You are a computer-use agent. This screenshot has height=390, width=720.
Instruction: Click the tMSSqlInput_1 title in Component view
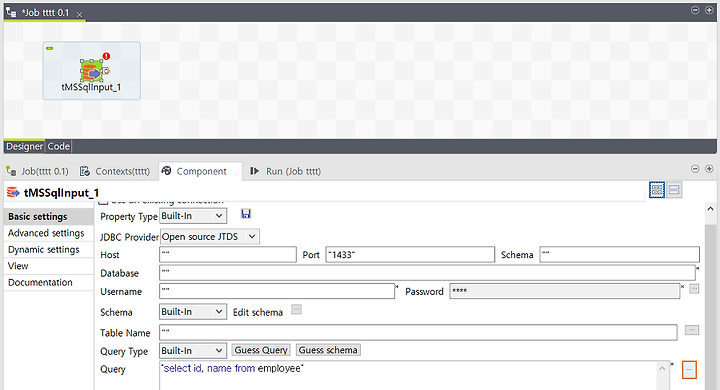(61, 192)
